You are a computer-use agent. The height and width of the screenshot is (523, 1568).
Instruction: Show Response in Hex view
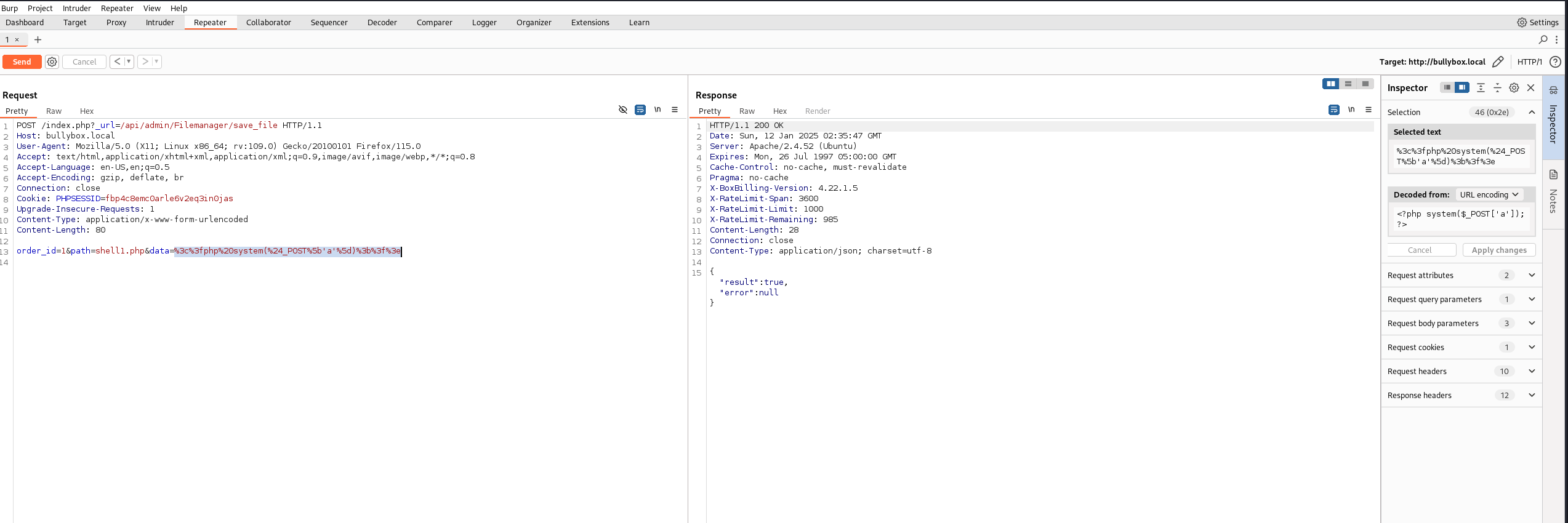point(780,111)
